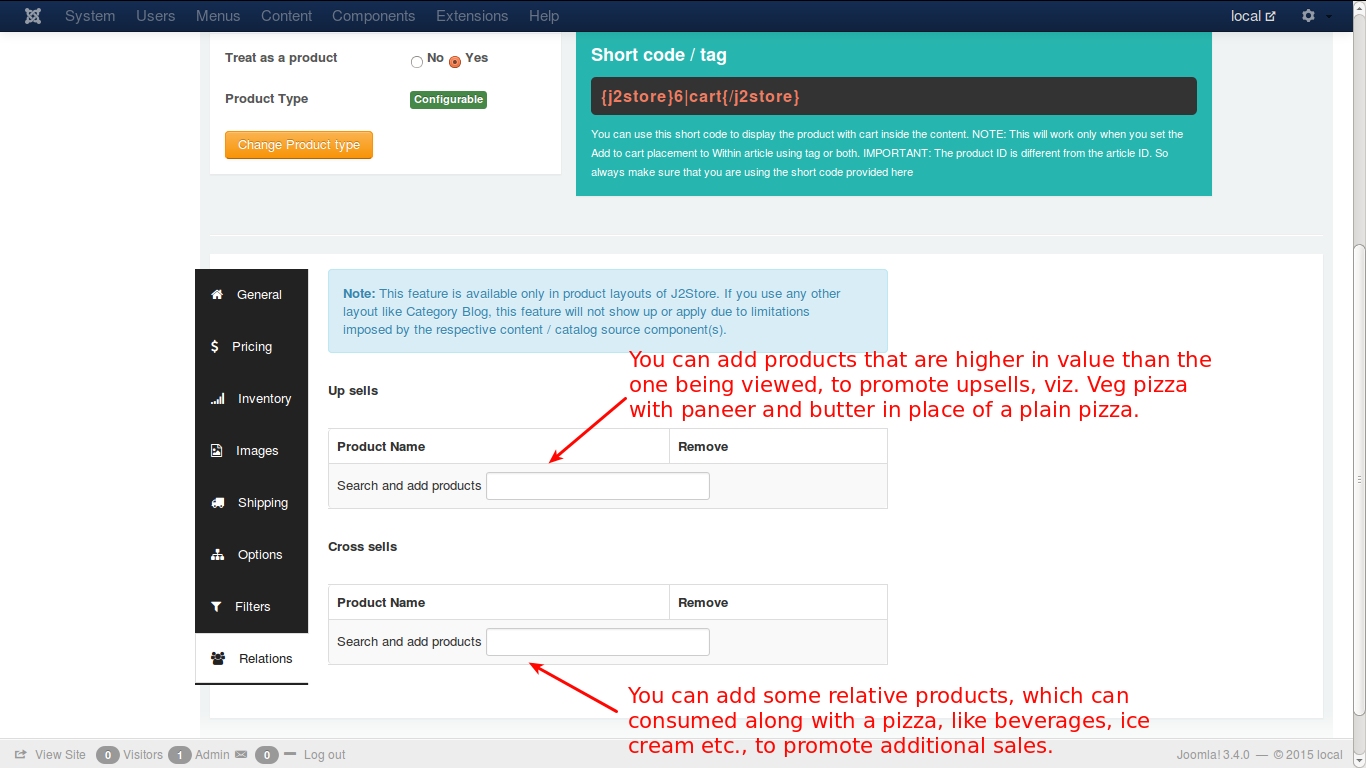Open the Content menu
The image size is (1366, 768).
click(287, 16)
